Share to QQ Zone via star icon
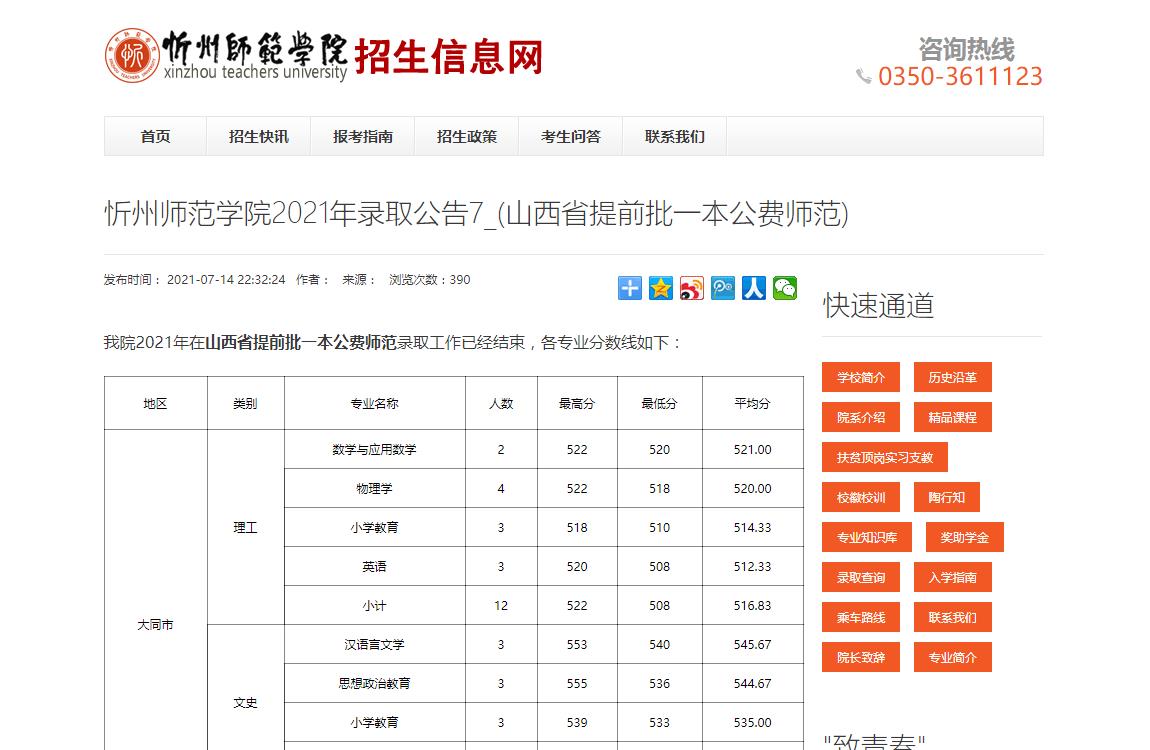This screenshot has height=750, width=1150. [x=661, y=289]
